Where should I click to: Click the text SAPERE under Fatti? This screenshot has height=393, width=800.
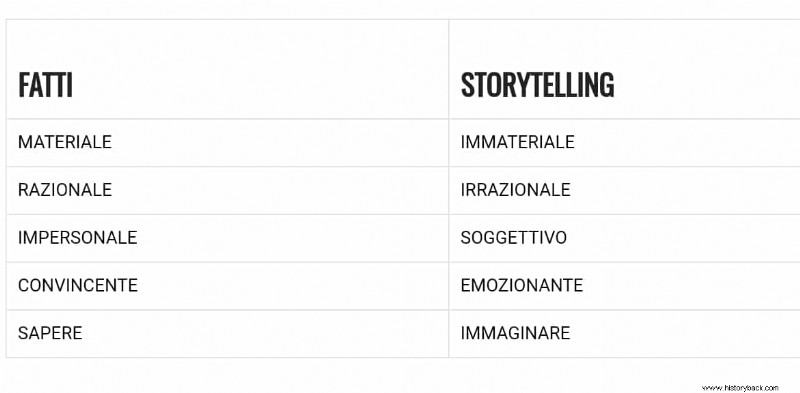(x=50, y=333)
